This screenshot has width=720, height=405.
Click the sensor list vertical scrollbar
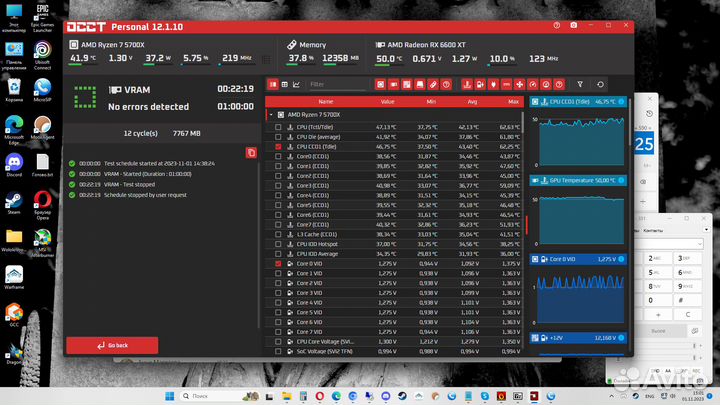click(523, 122)
